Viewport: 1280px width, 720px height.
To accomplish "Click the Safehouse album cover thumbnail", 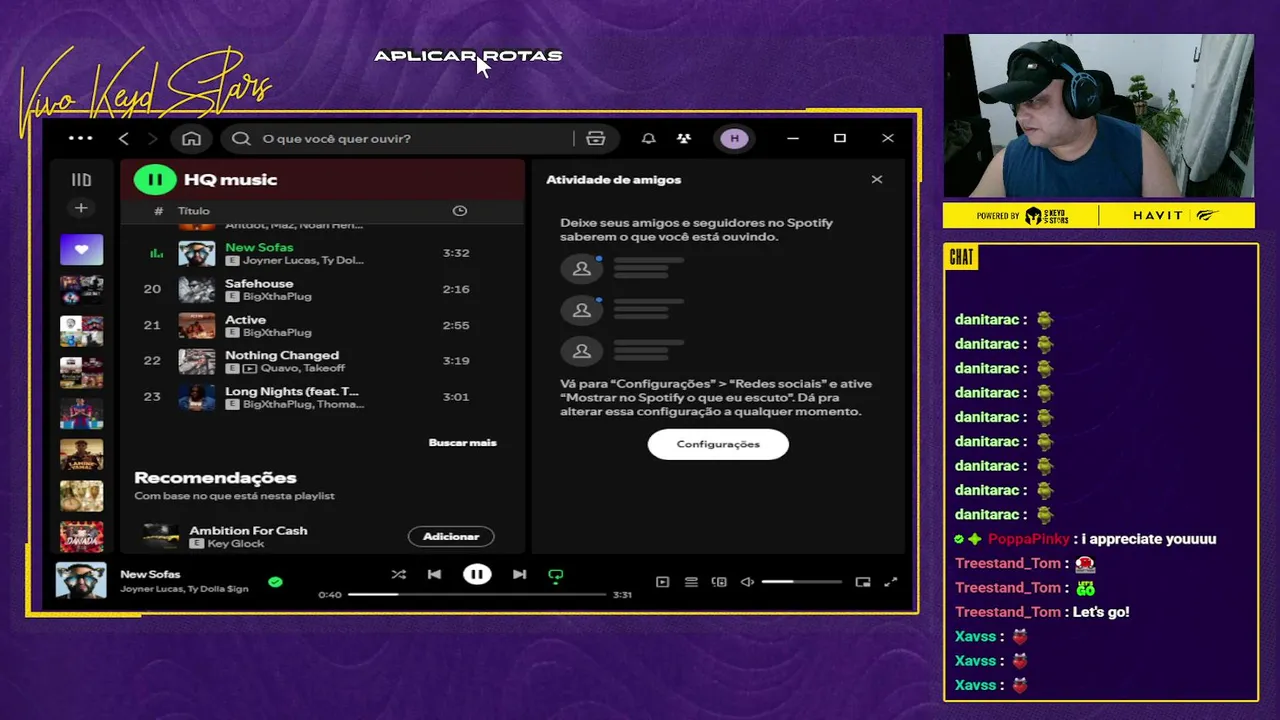I will point(196,289).
